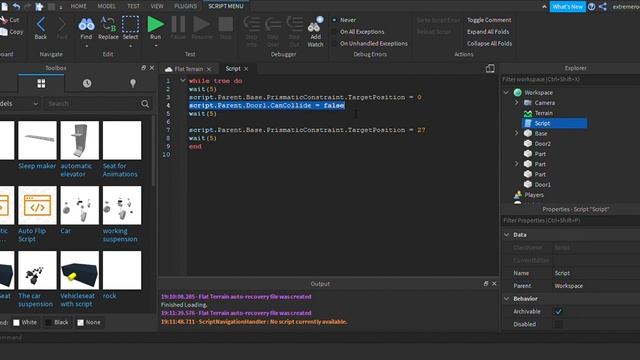
Task: Select Door2 in the Explorer tree
Action: tap(542, 144)
